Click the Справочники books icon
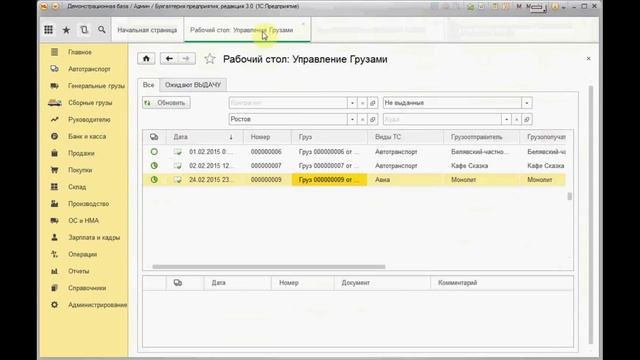This screenshot has width=640, height=360. click(x=54, y=288)
